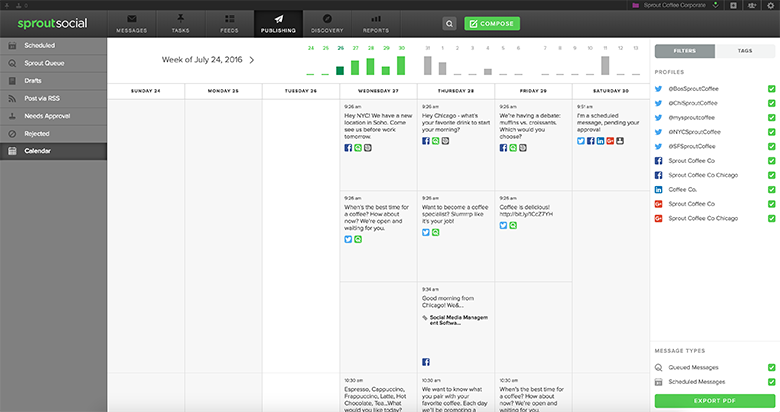This screenshot has height=412, width=780.
Task: Switch to the Tags tab in right panel
Action: coord(745,51)
